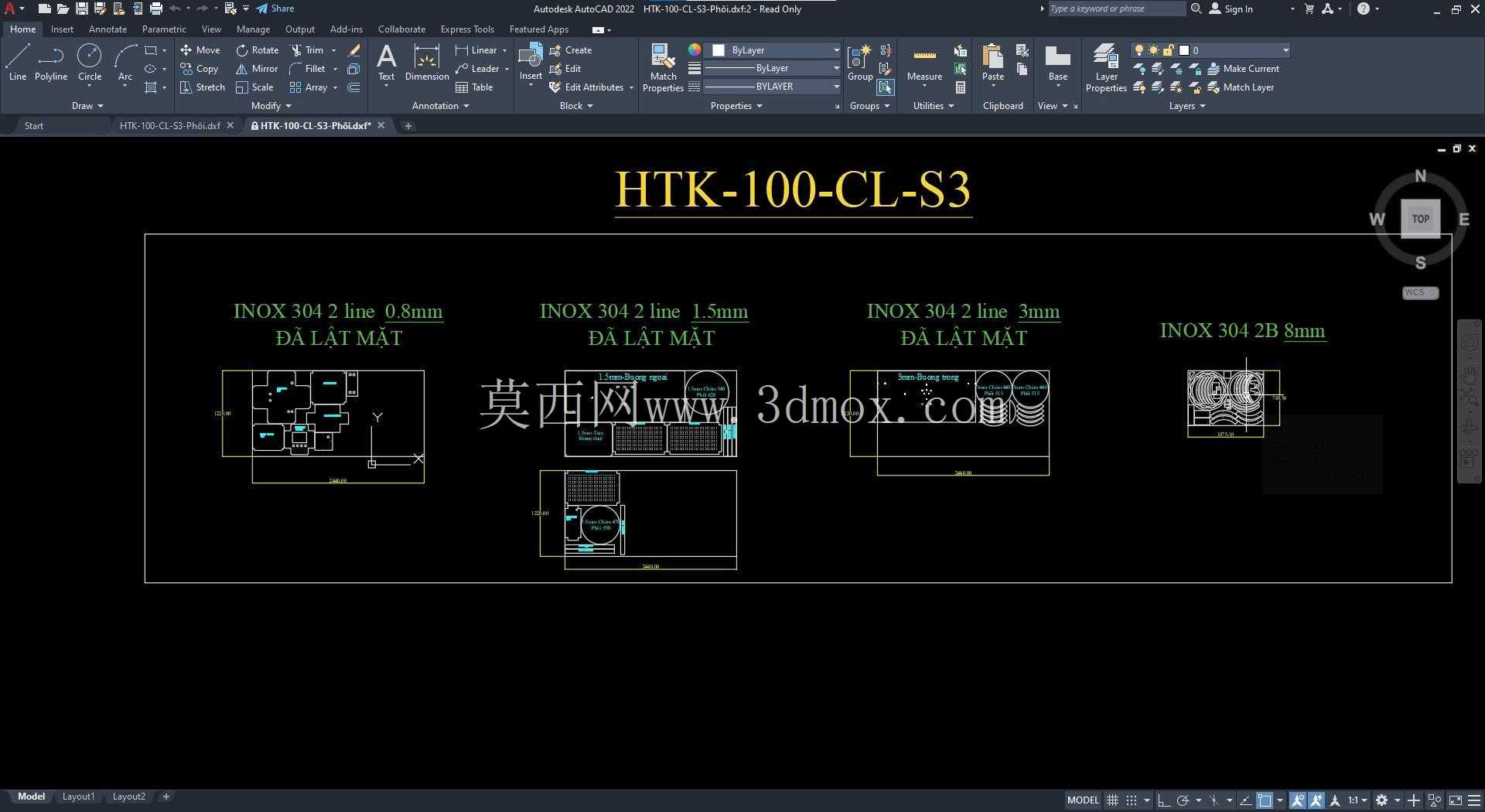Open the Parametric ribbon tab
This screenshot has height=812, width=1485.
(x=164, y=29)
